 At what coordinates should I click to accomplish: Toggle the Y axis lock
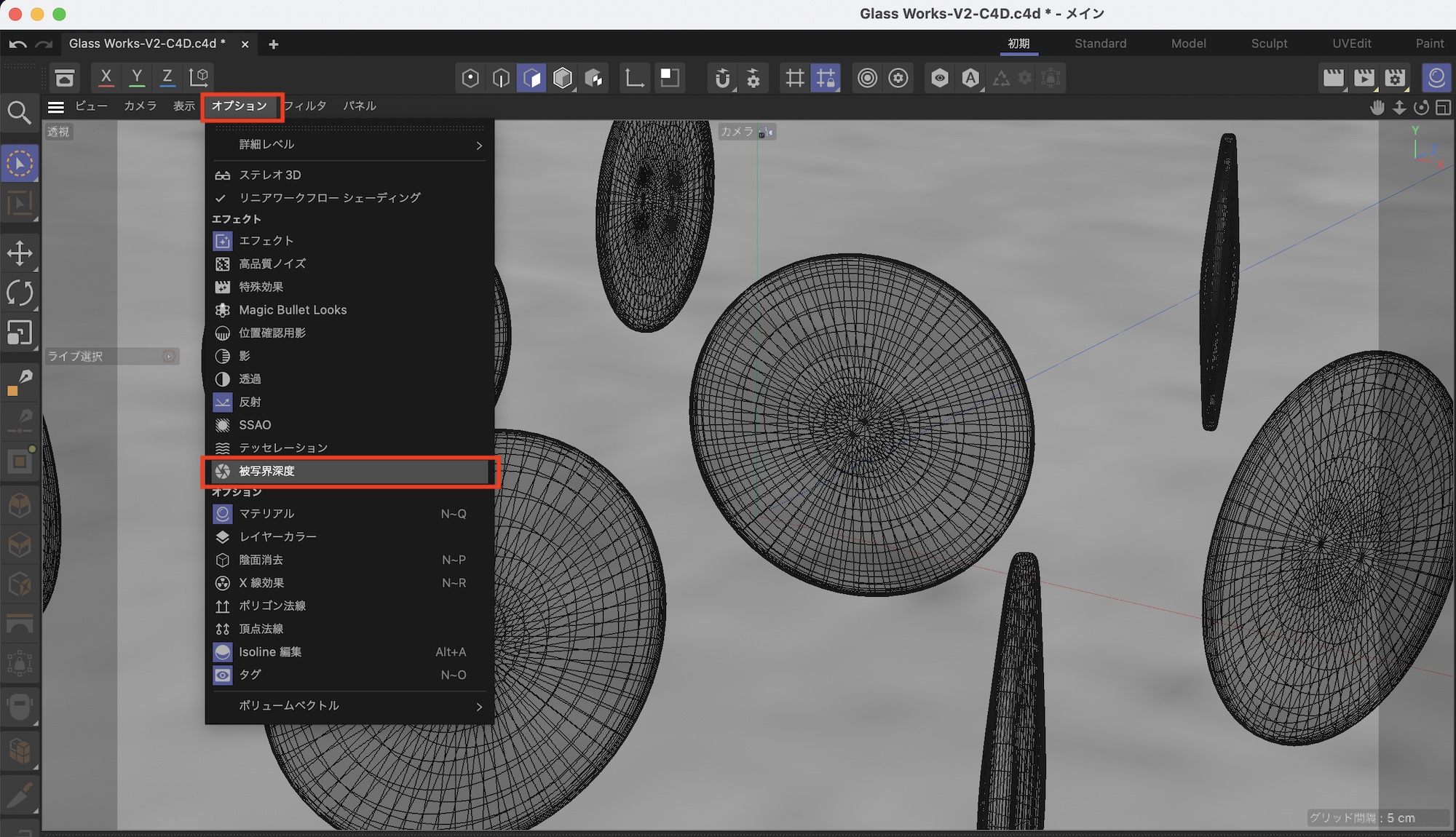[x=137, y=76]
